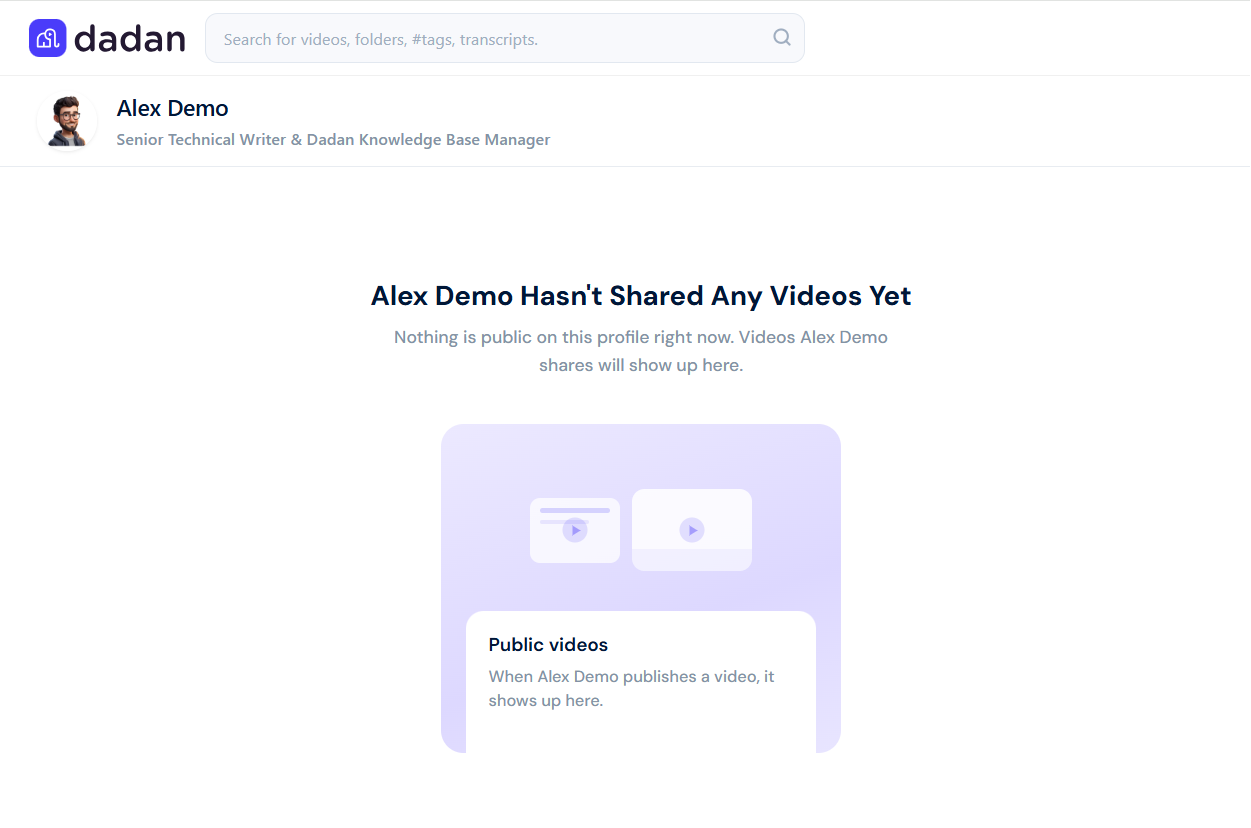The height and width of the screenshot is (828, 1251).
Task: Click the left video placeholder play icon
Action: point(575,530)
